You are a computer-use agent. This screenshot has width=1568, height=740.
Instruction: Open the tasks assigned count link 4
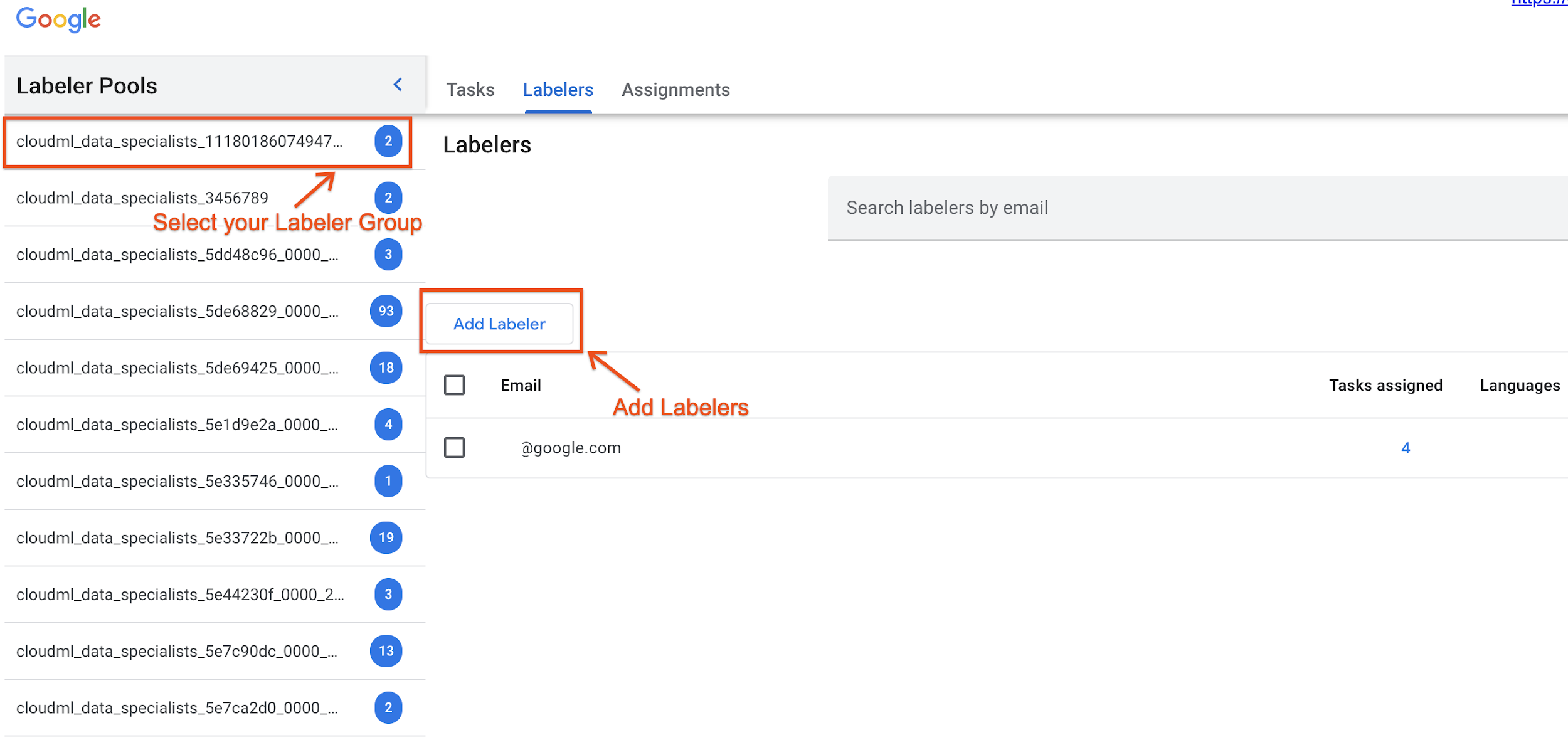click(x=1406, y=448)
